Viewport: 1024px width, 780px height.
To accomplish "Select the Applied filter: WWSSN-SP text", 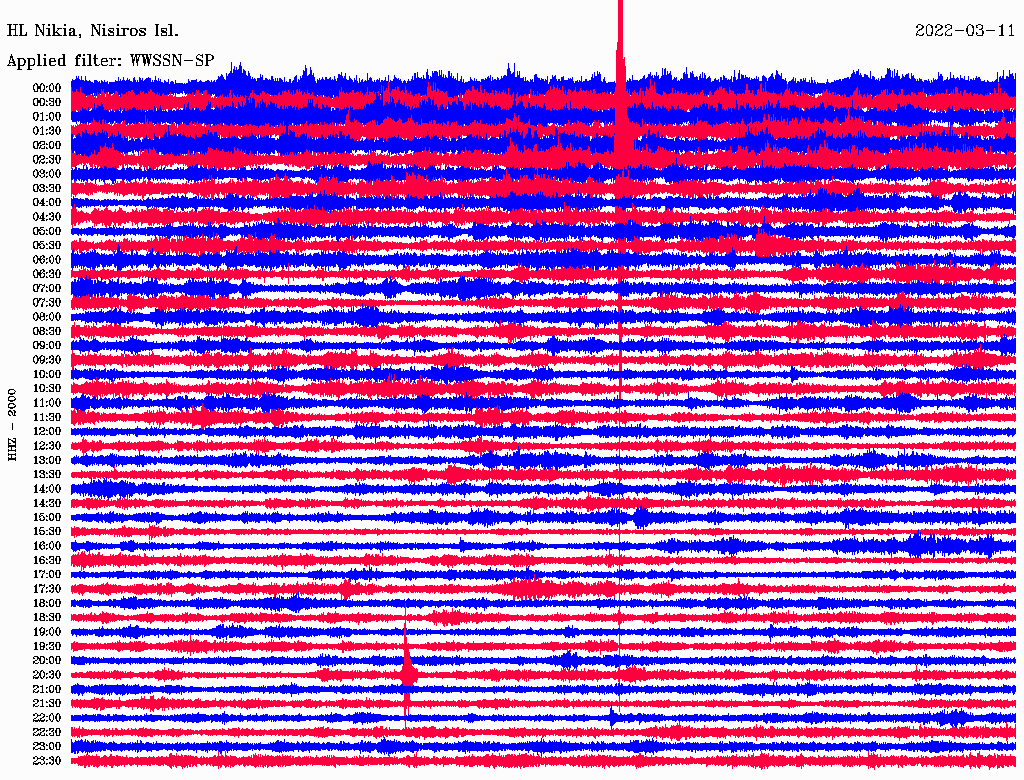I will (x=110, y=60).
